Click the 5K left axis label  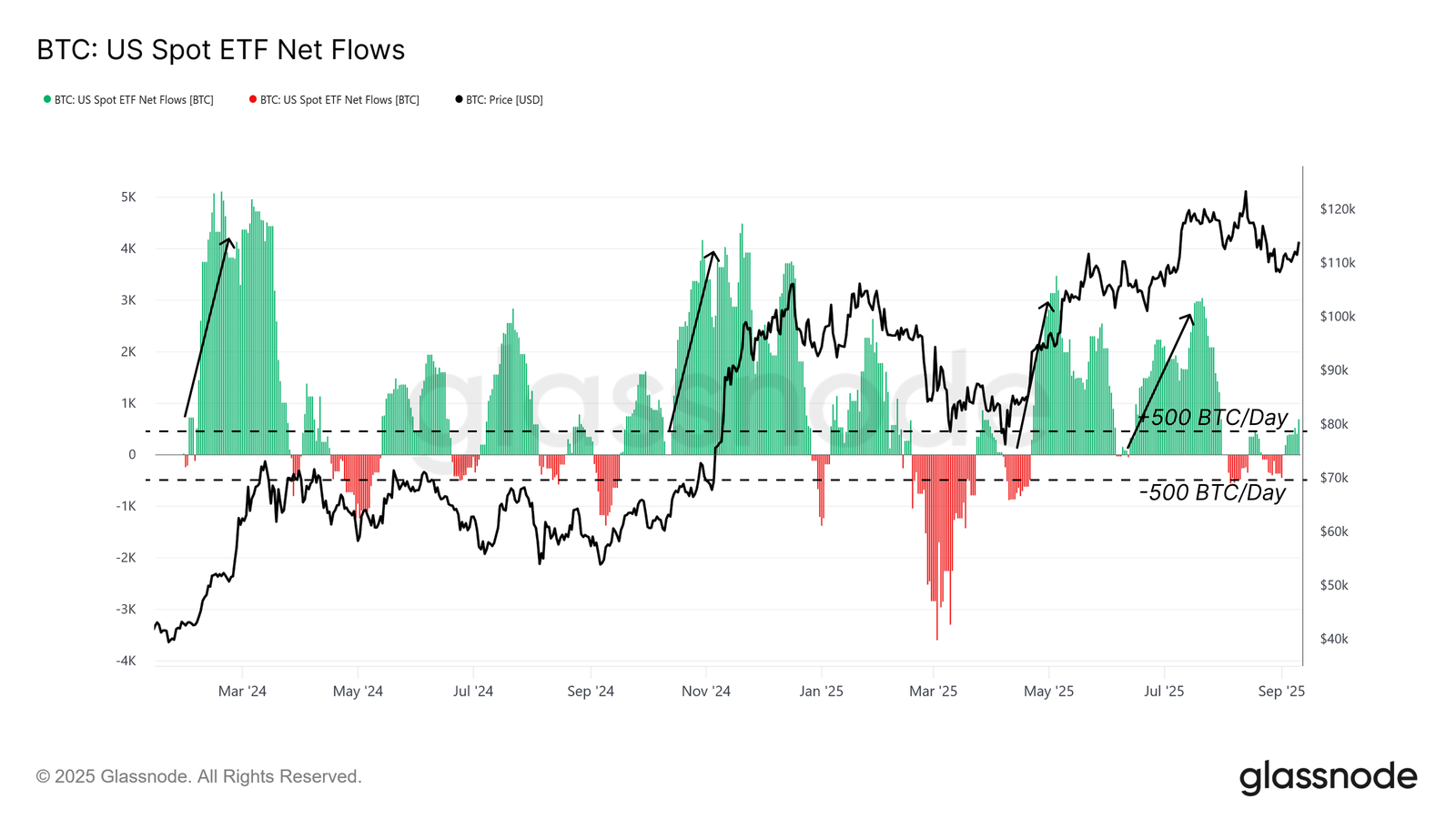point(128,197)
